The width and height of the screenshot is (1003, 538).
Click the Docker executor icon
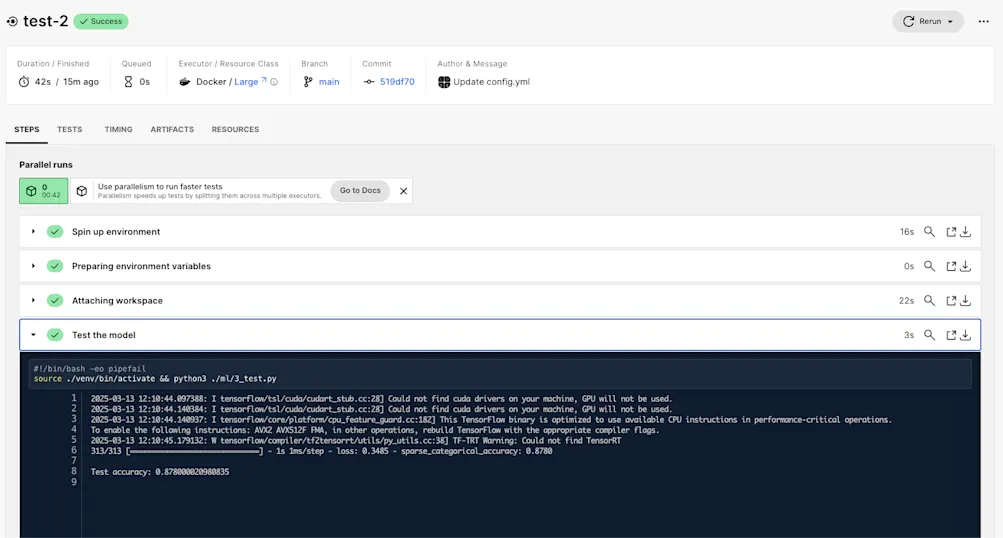click(x=185, y=82)
